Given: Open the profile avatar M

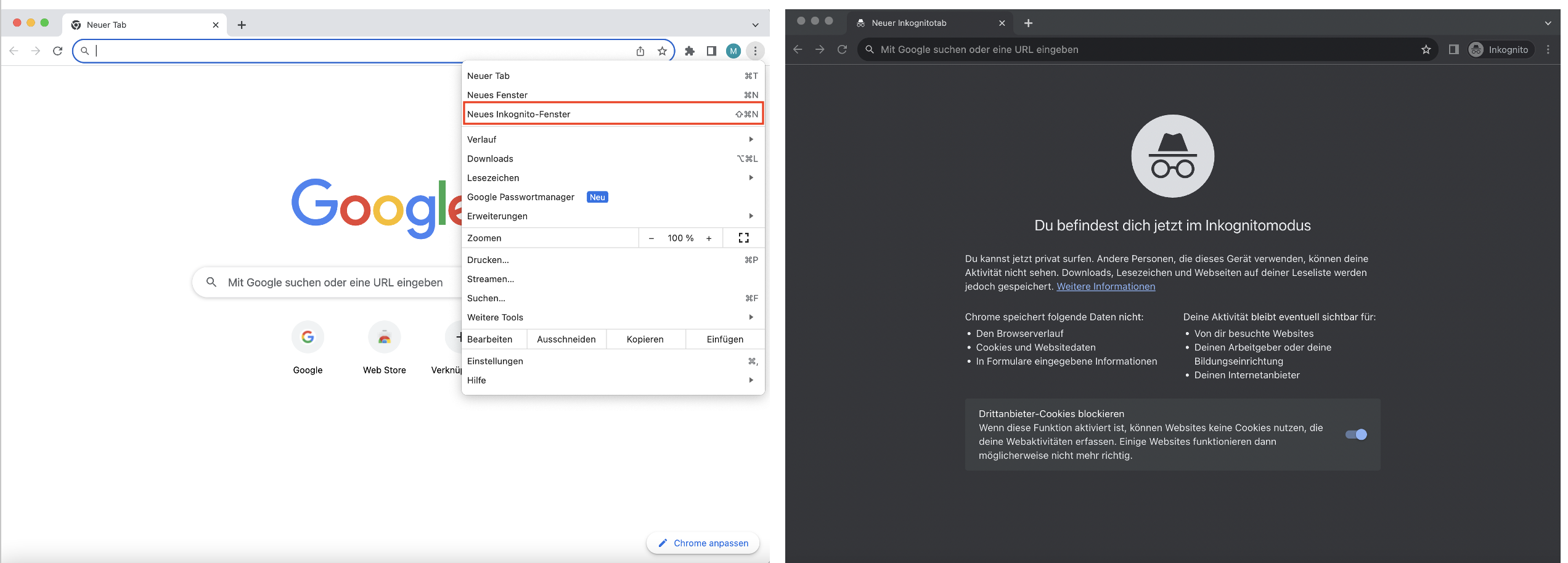Looking at the screenshot, I should [733, 51].
